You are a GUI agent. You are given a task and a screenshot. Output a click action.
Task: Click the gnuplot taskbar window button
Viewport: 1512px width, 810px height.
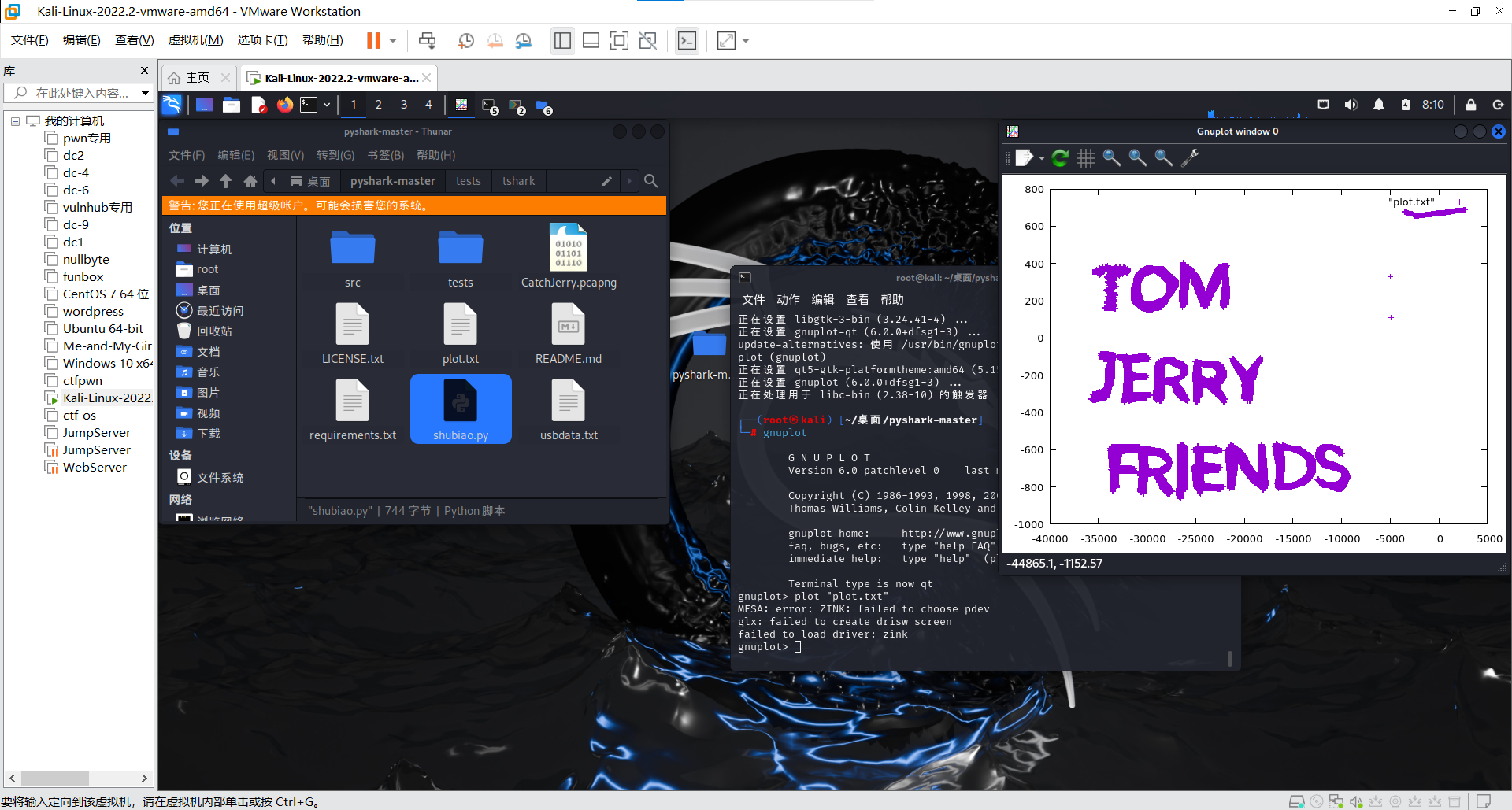coord(461,105)
